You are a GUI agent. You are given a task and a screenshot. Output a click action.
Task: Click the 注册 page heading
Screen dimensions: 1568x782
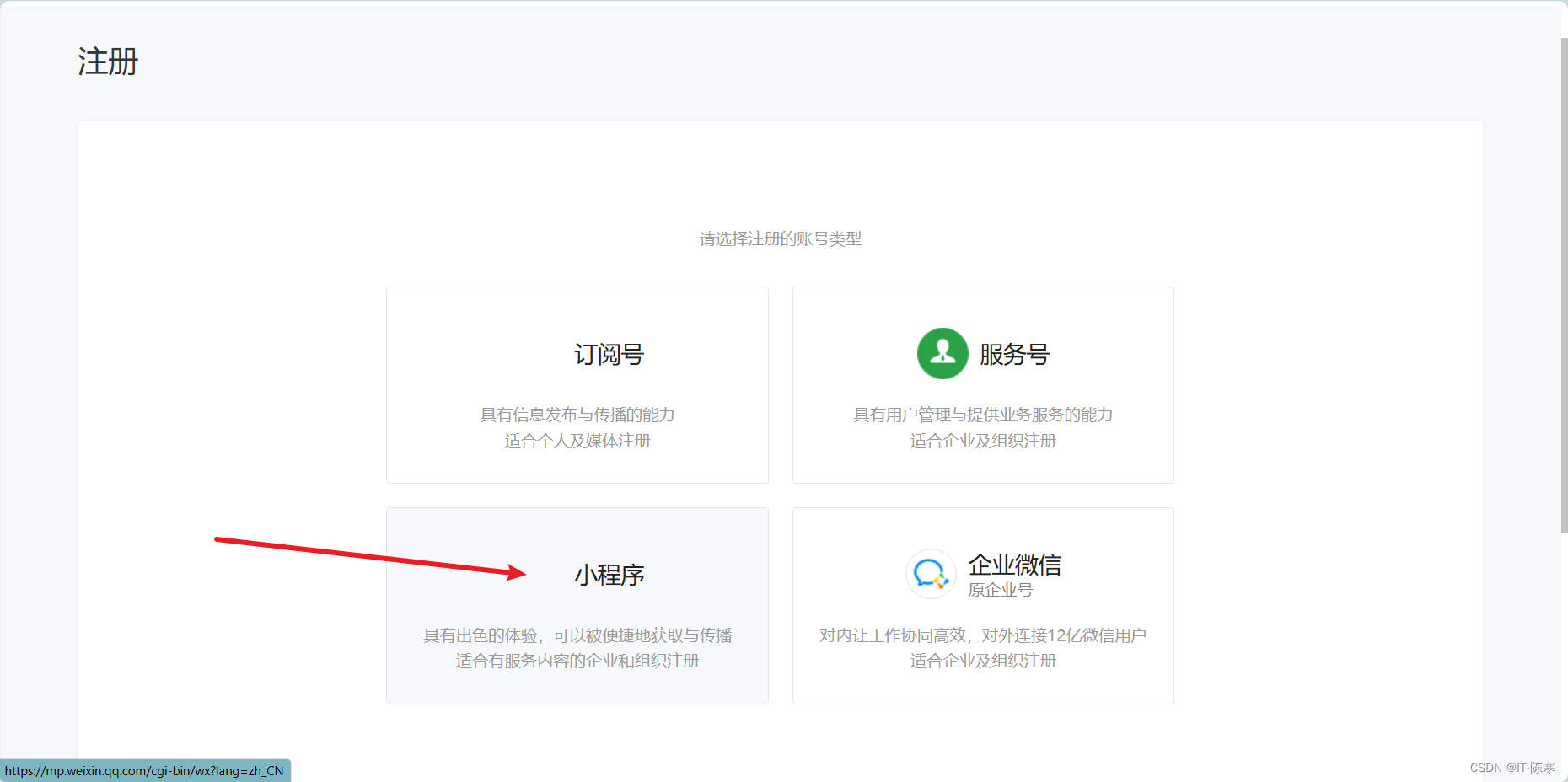tap(108, 62)
